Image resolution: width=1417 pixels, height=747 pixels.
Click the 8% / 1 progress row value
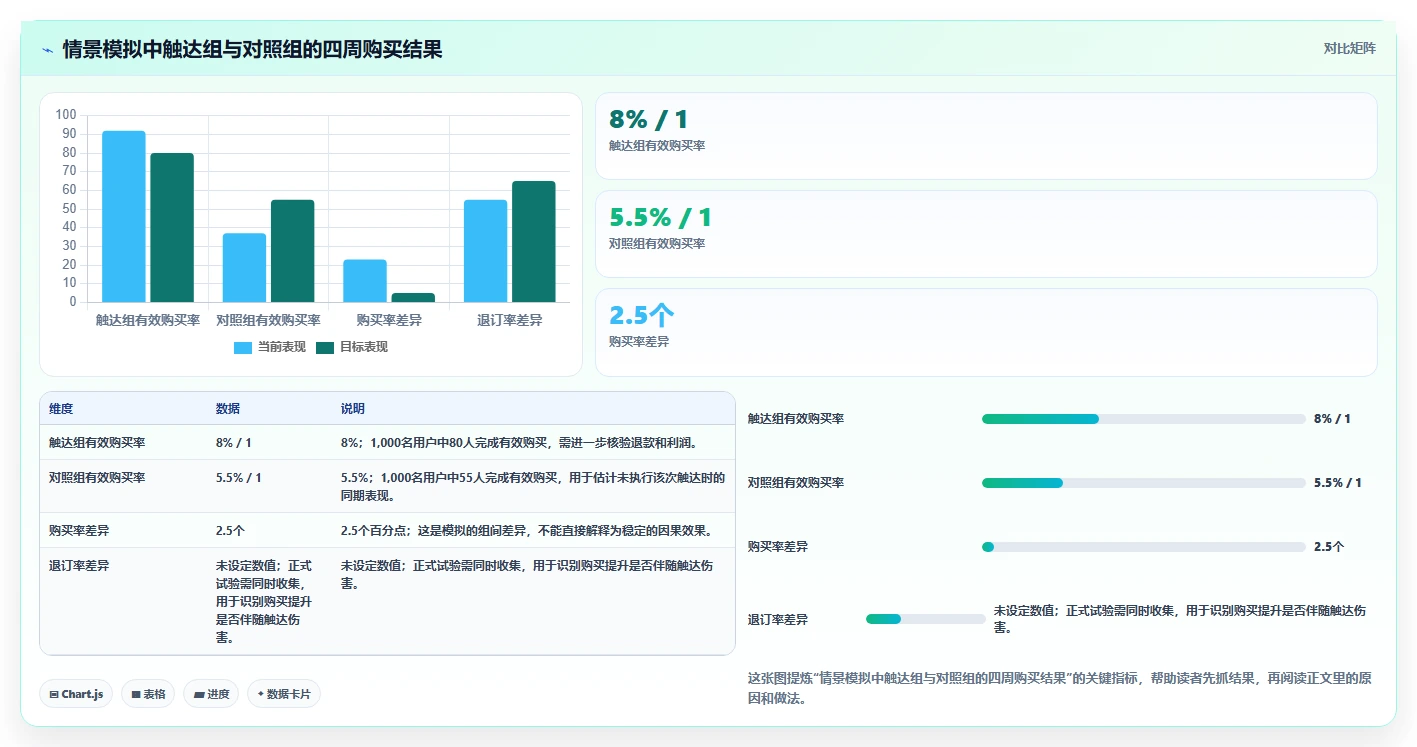1332,419
